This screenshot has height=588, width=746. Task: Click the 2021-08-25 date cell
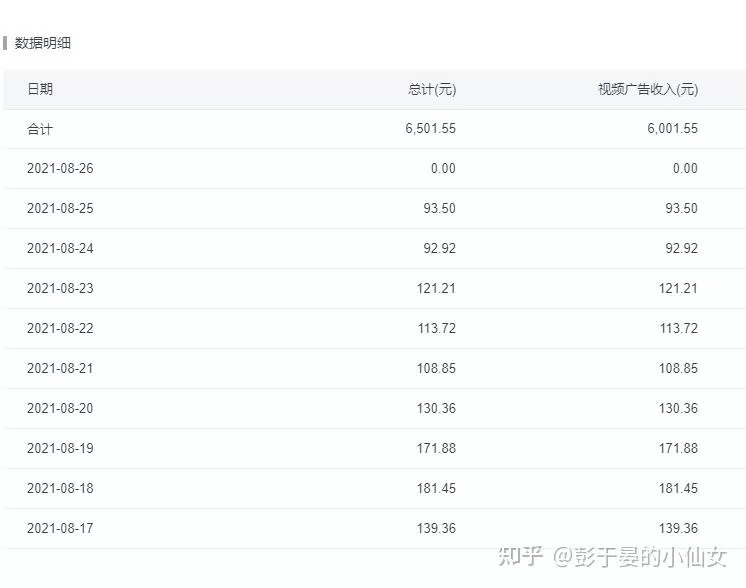[60, 209]
